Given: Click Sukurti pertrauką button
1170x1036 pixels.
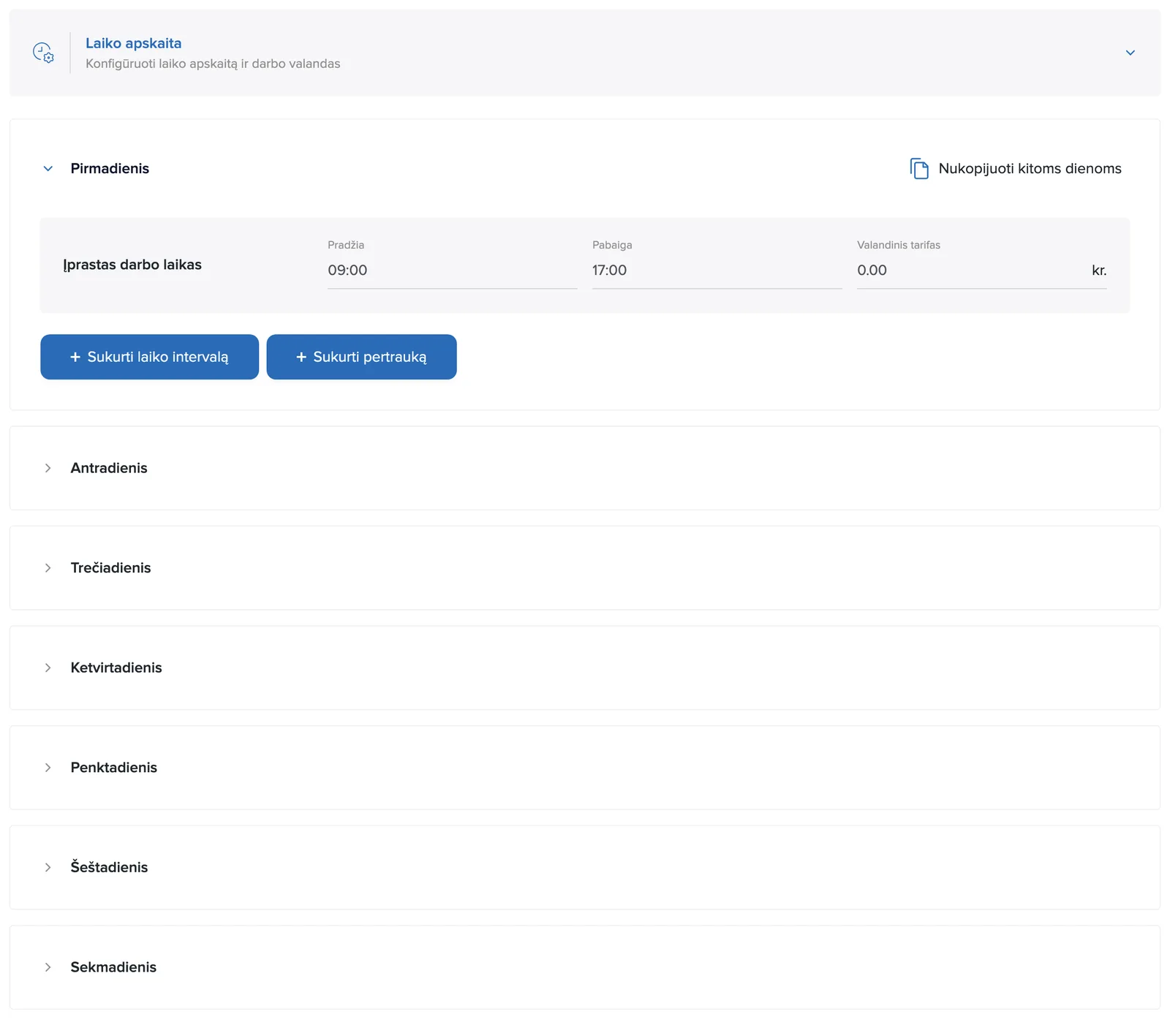Looking at the screenshot, I should tap(361, 357).
